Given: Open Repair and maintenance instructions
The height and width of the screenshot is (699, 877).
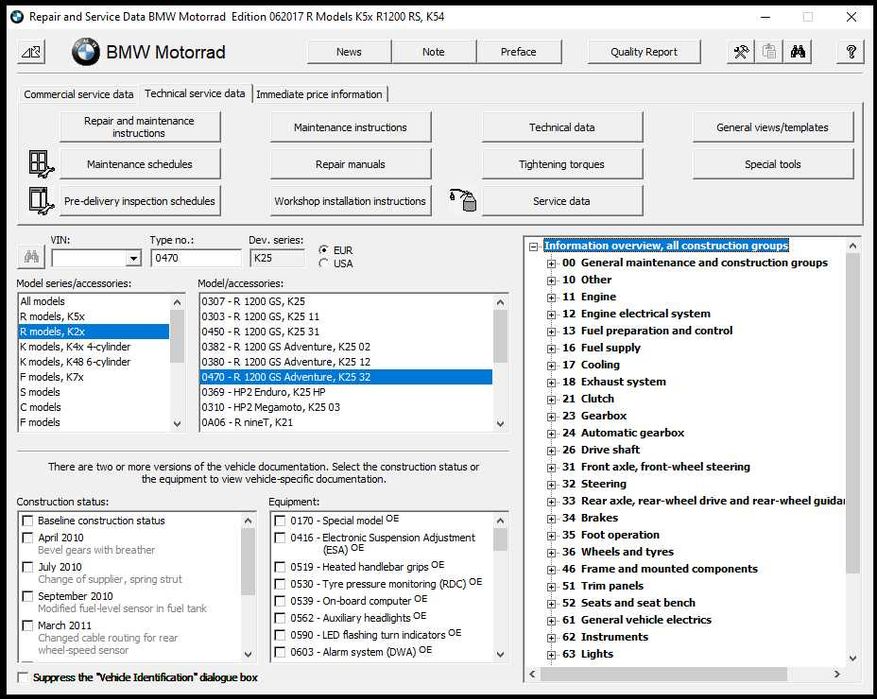Looking at the screenshot, I should click(139, 127).
